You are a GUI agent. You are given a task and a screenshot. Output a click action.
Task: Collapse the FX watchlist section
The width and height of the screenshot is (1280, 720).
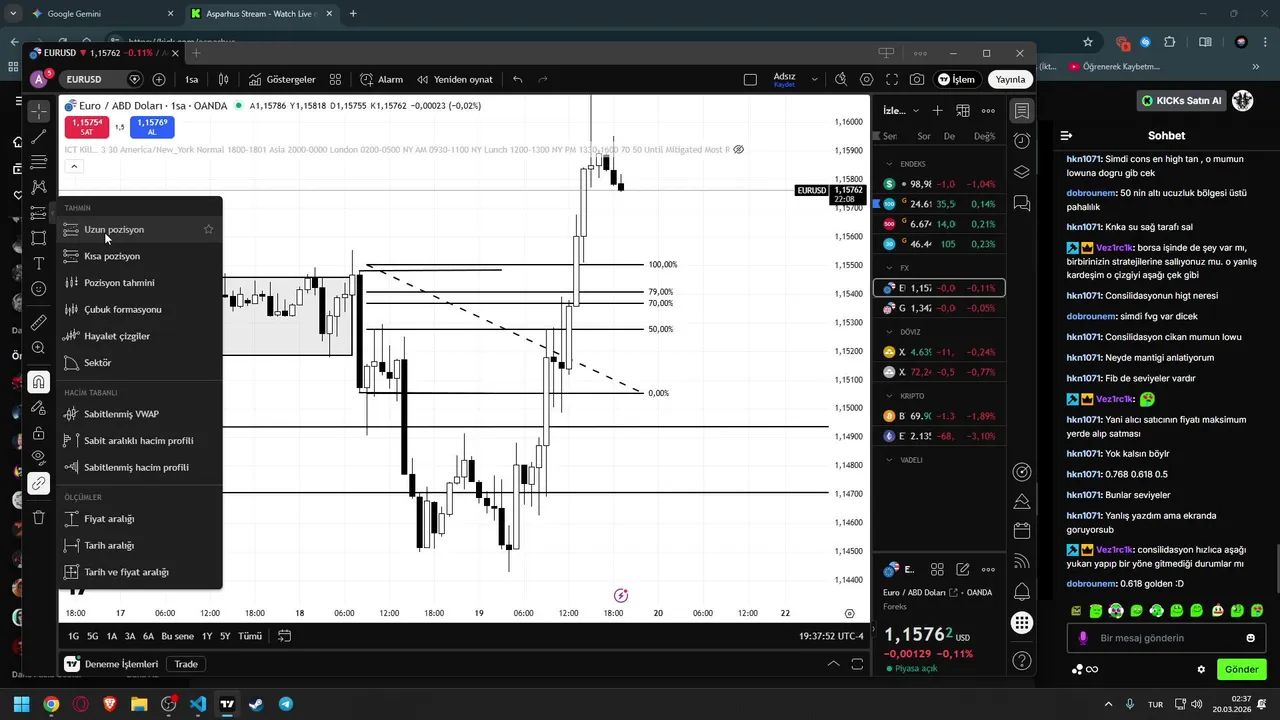(889, 268)
